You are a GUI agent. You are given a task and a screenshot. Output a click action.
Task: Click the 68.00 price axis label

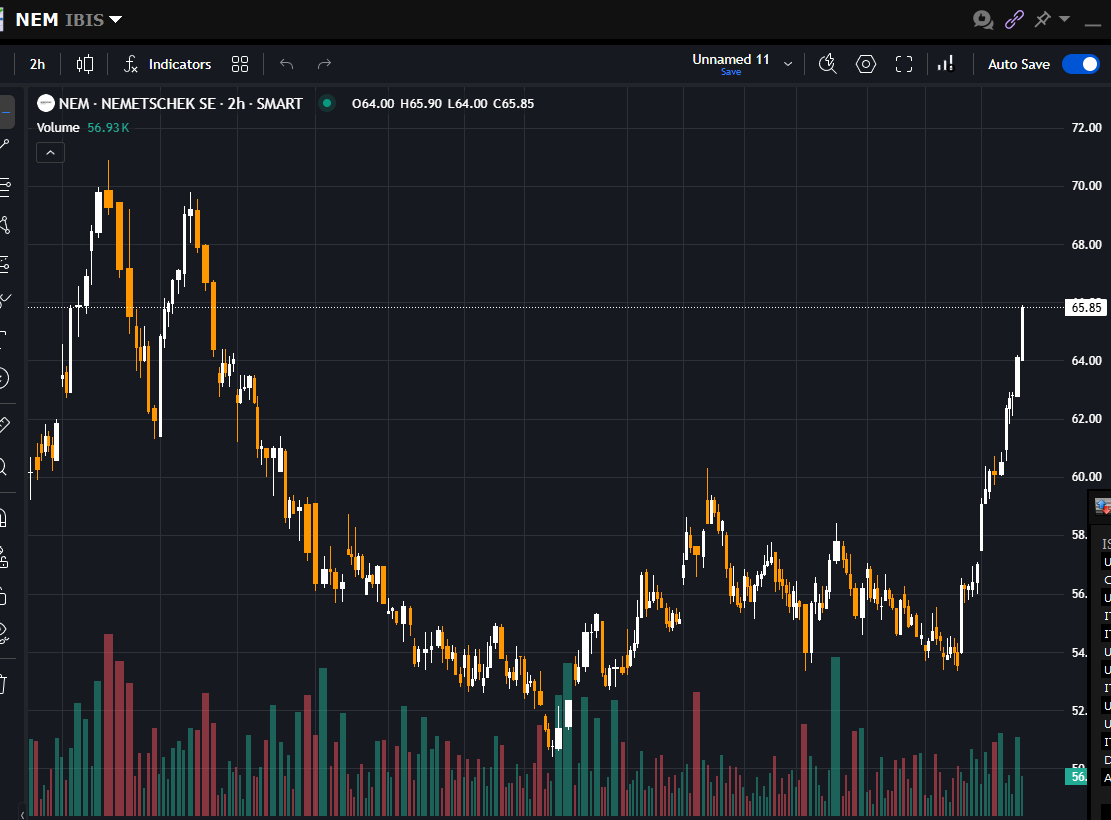click(1086, 245)
